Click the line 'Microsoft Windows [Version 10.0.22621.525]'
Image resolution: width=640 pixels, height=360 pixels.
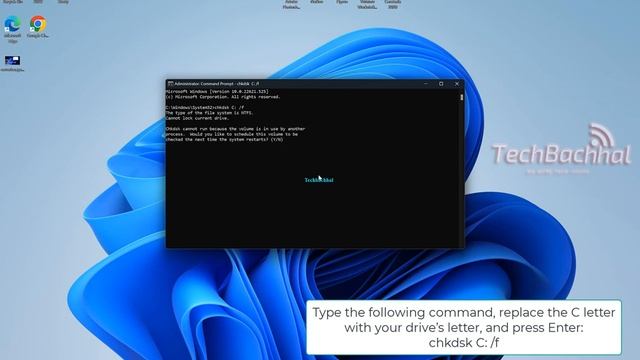[217, 91]
